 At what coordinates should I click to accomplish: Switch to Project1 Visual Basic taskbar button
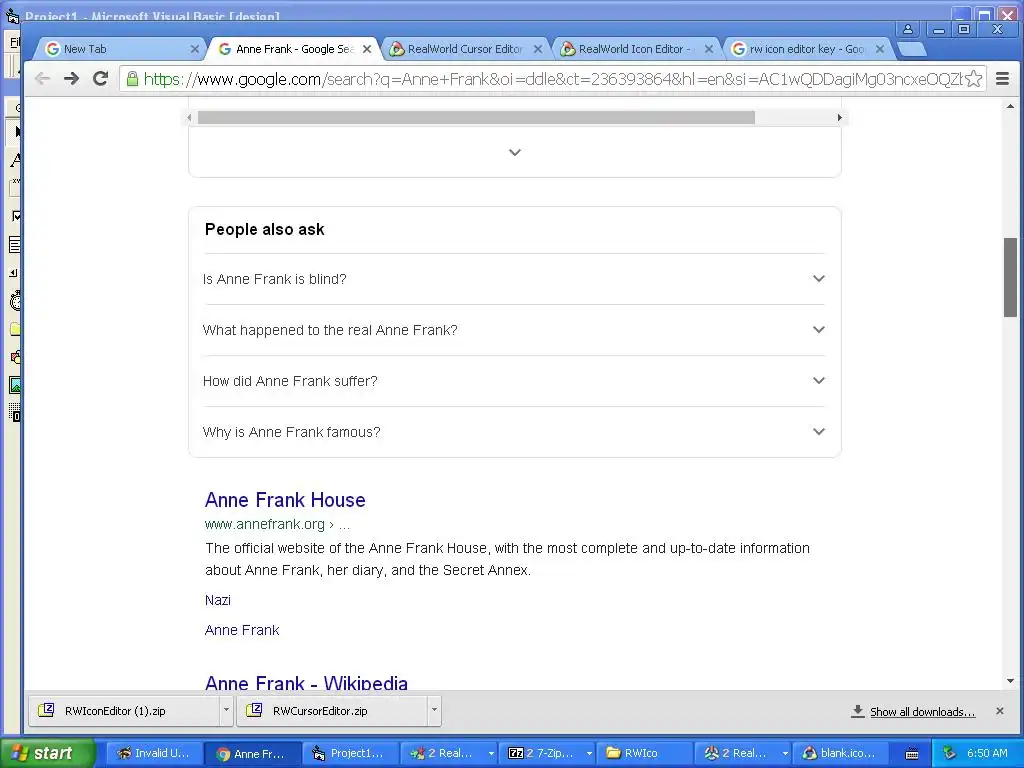point(350,754)
